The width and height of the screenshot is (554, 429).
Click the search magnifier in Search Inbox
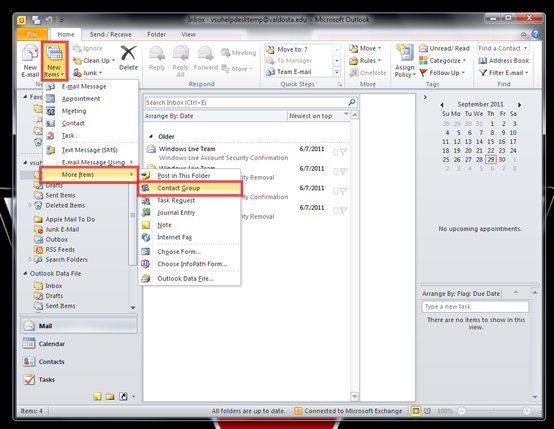[x=352, y=102]
